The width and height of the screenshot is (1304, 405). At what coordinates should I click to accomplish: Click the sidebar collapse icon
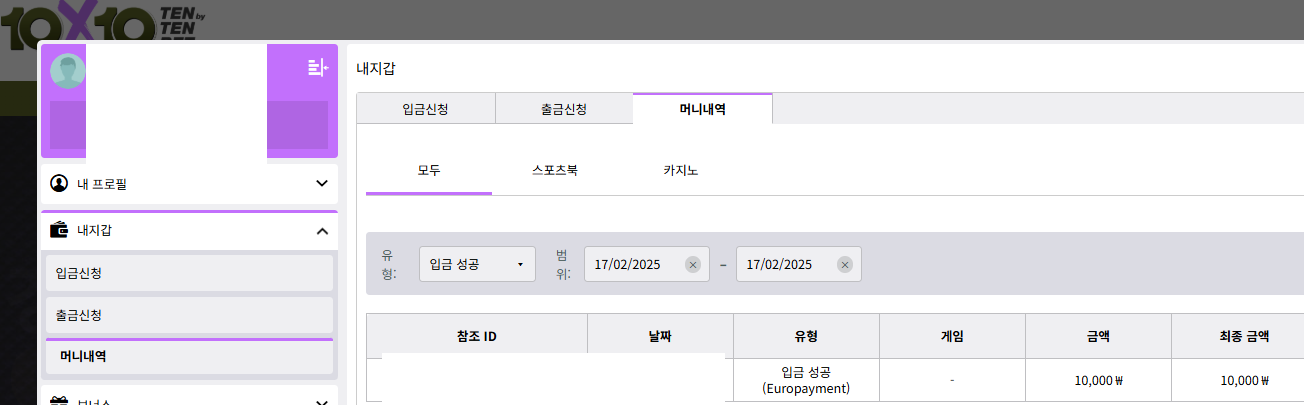[x=317, y=68]
